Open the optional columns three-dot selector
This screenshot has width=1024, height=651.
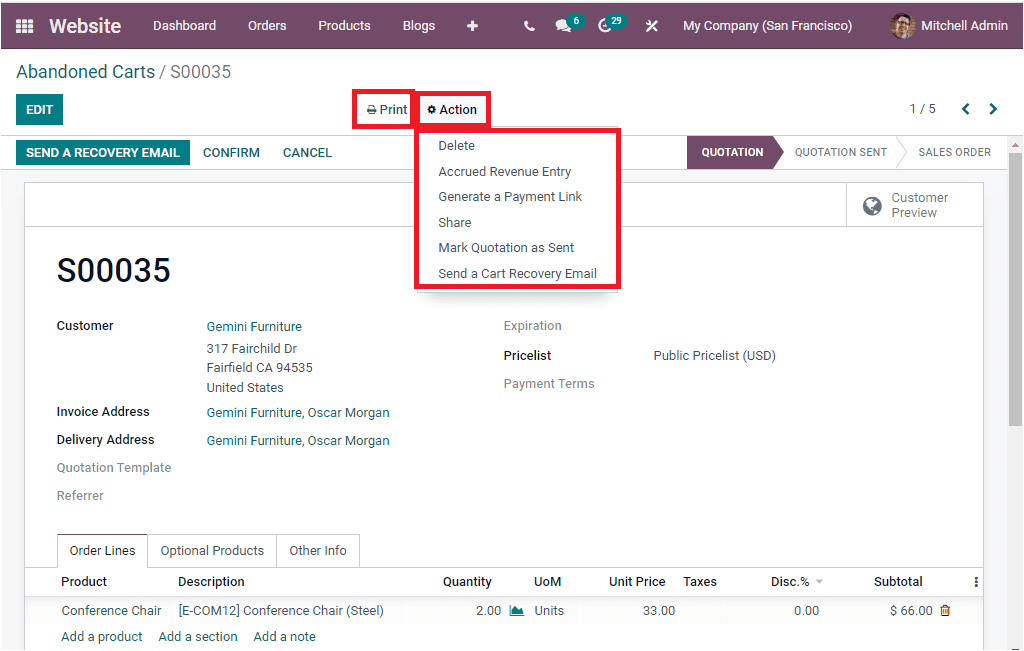(x=977, y=581)
